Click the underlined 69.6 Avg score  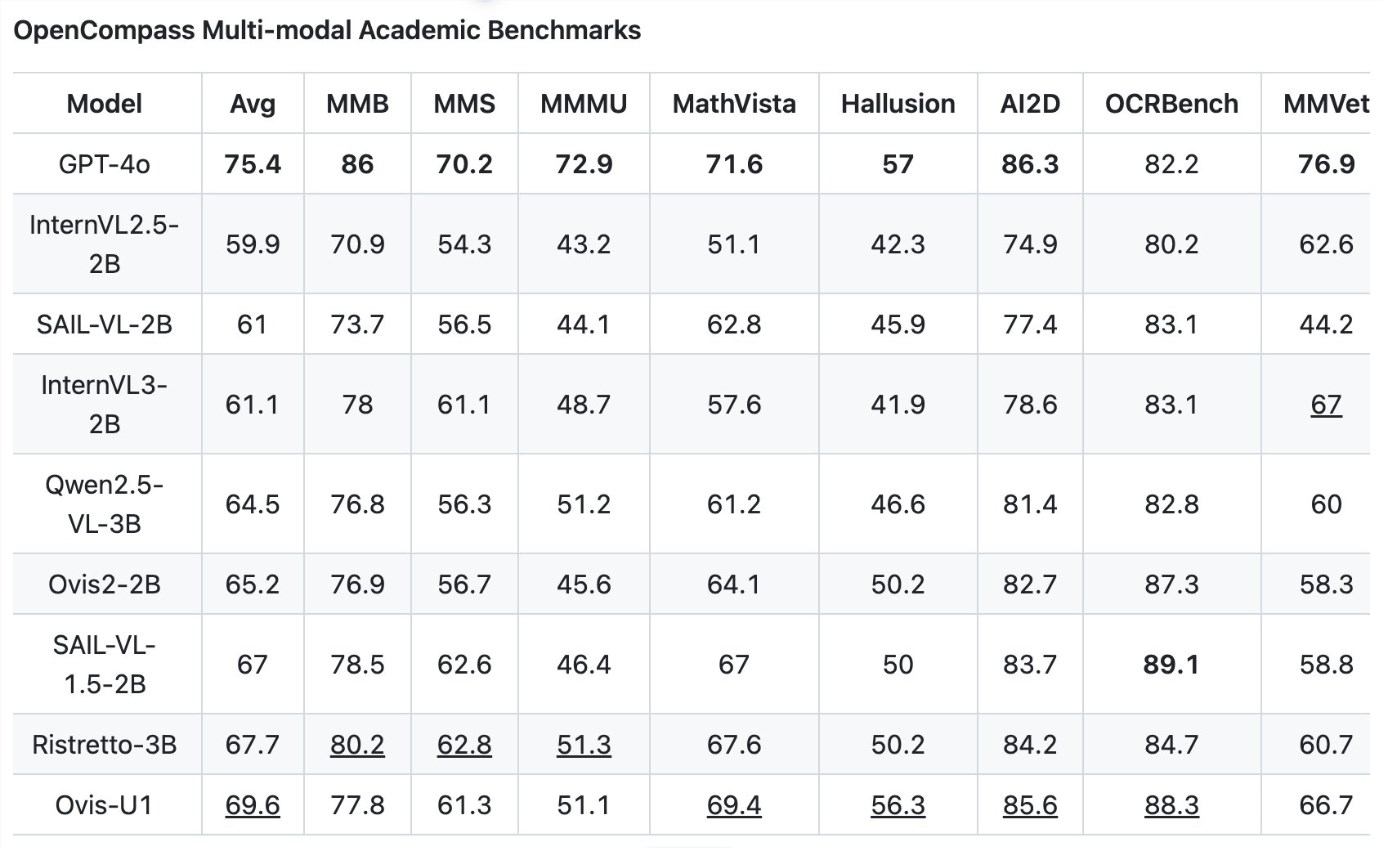pos(252,805)
